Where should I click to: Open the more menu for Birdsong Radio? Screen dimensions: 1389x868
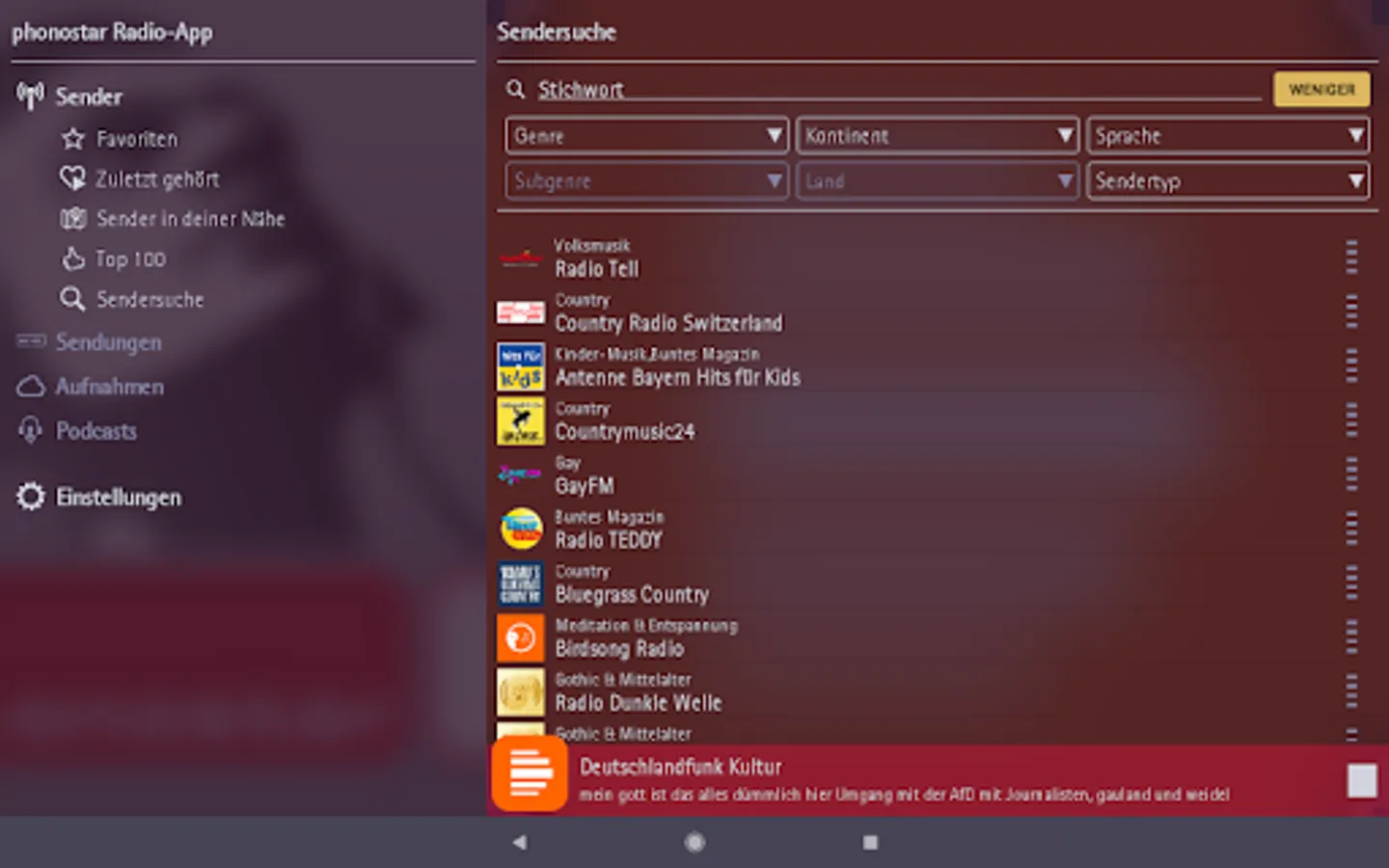pos(1351,637)
